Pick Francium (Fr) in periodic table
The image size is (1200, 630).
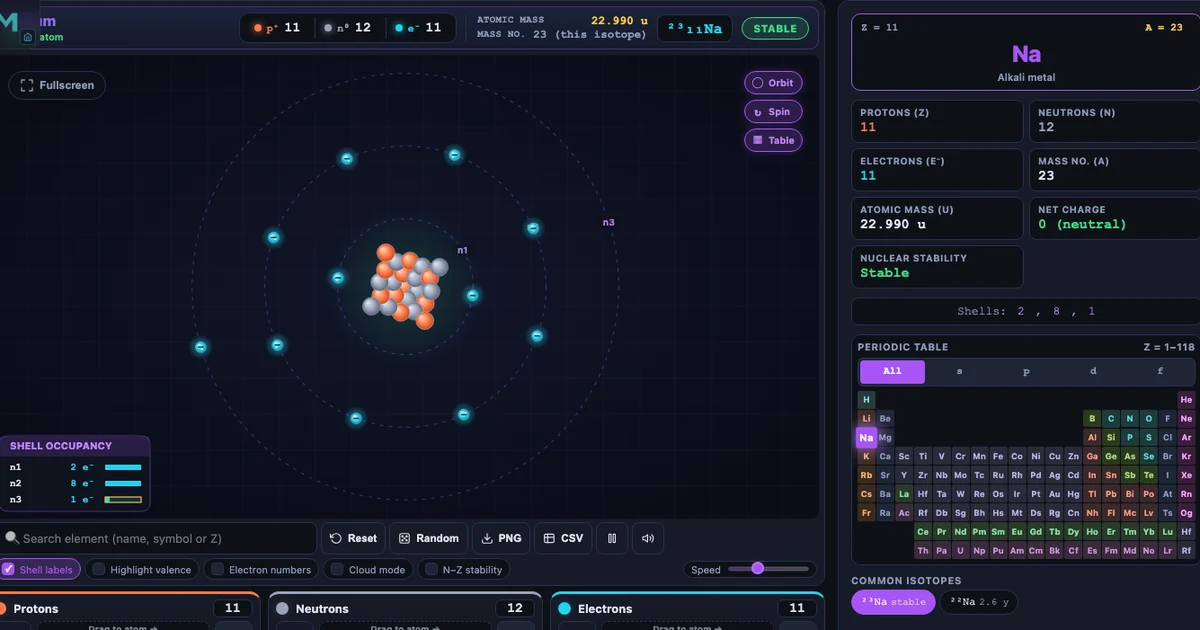pyautogui.click(x=866, y=513)
